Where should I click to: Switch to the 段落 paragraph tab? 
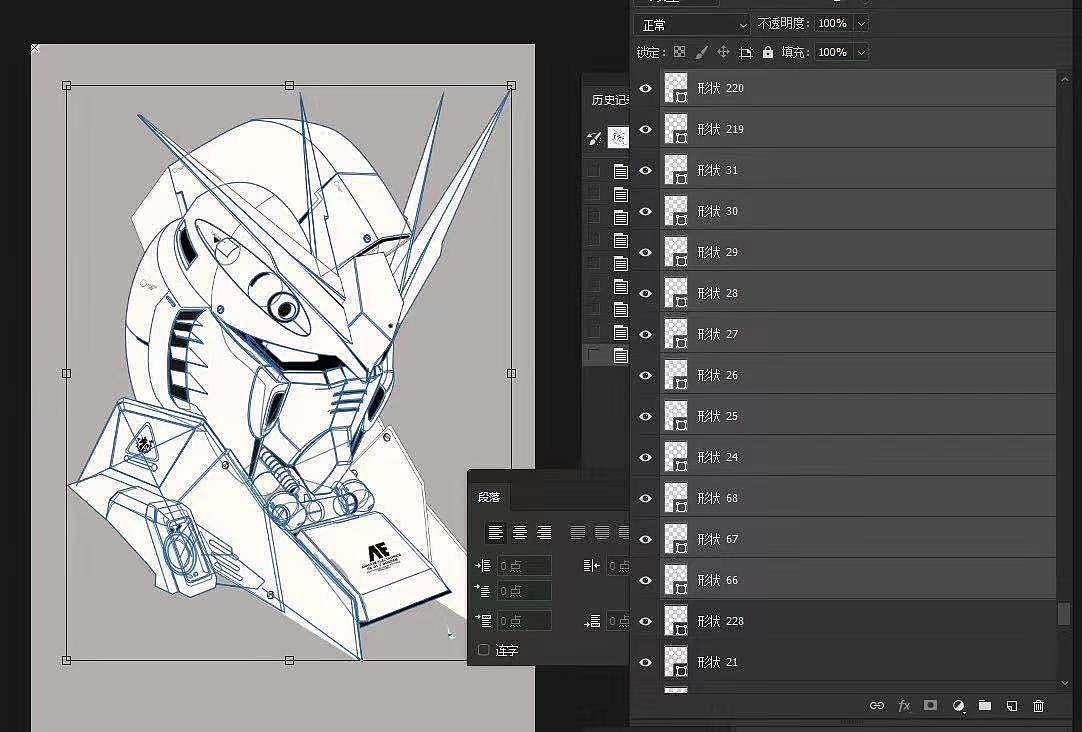click(x=489, y=497)
